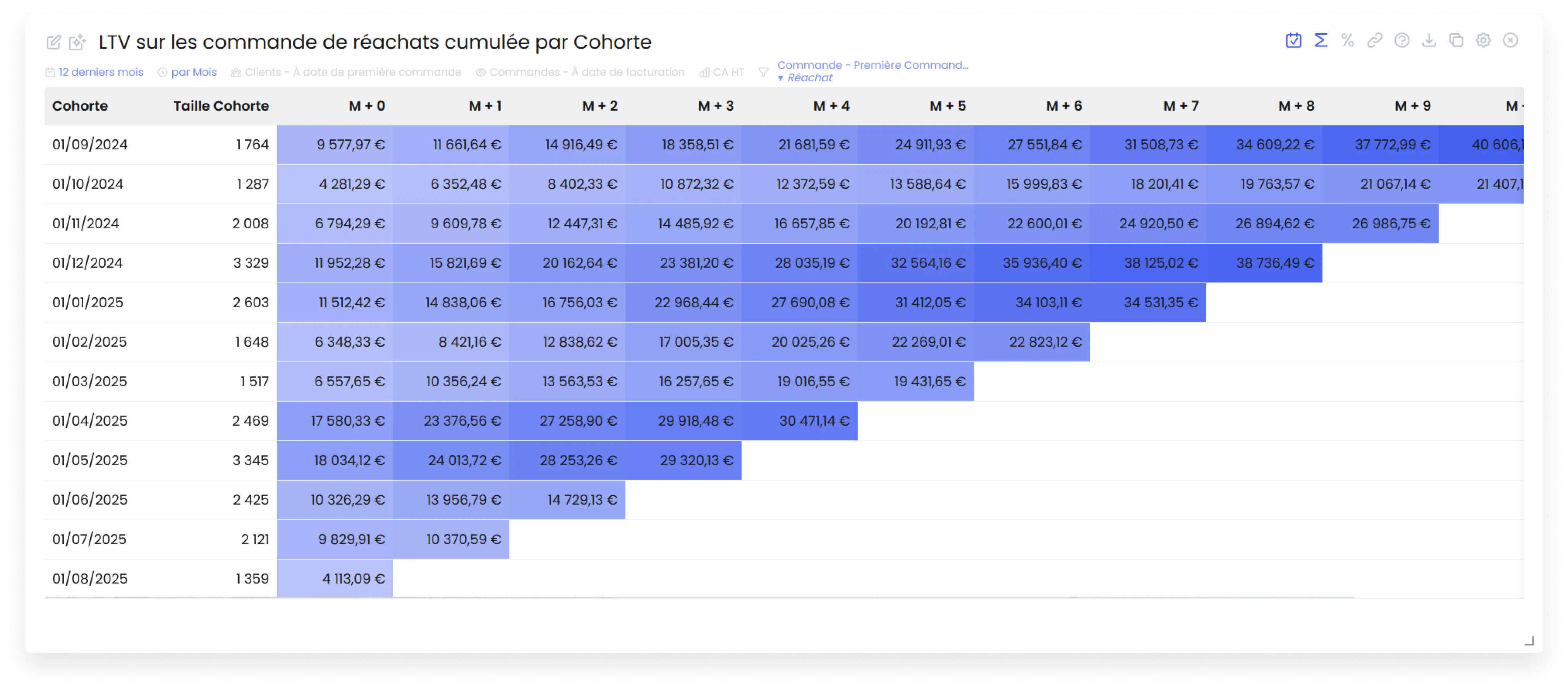Viewport: 1568px width, 690px height.
Task: Click the download icon
Action: coord(1429,41)
